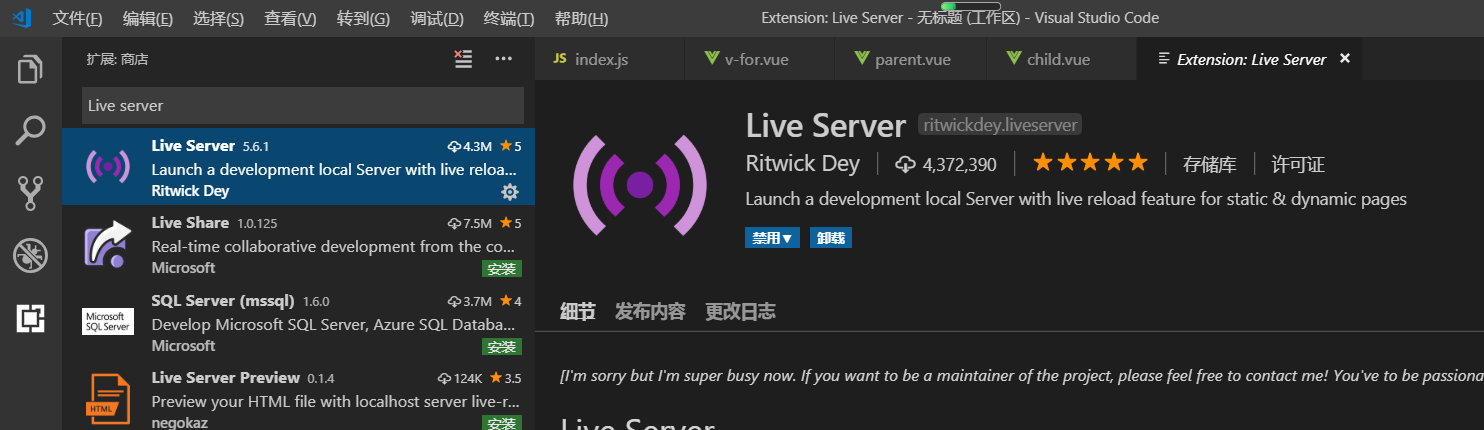Click the Live Server heading title
The width and height of the screenshot is (1484, 430).
(x=826, y=125)
